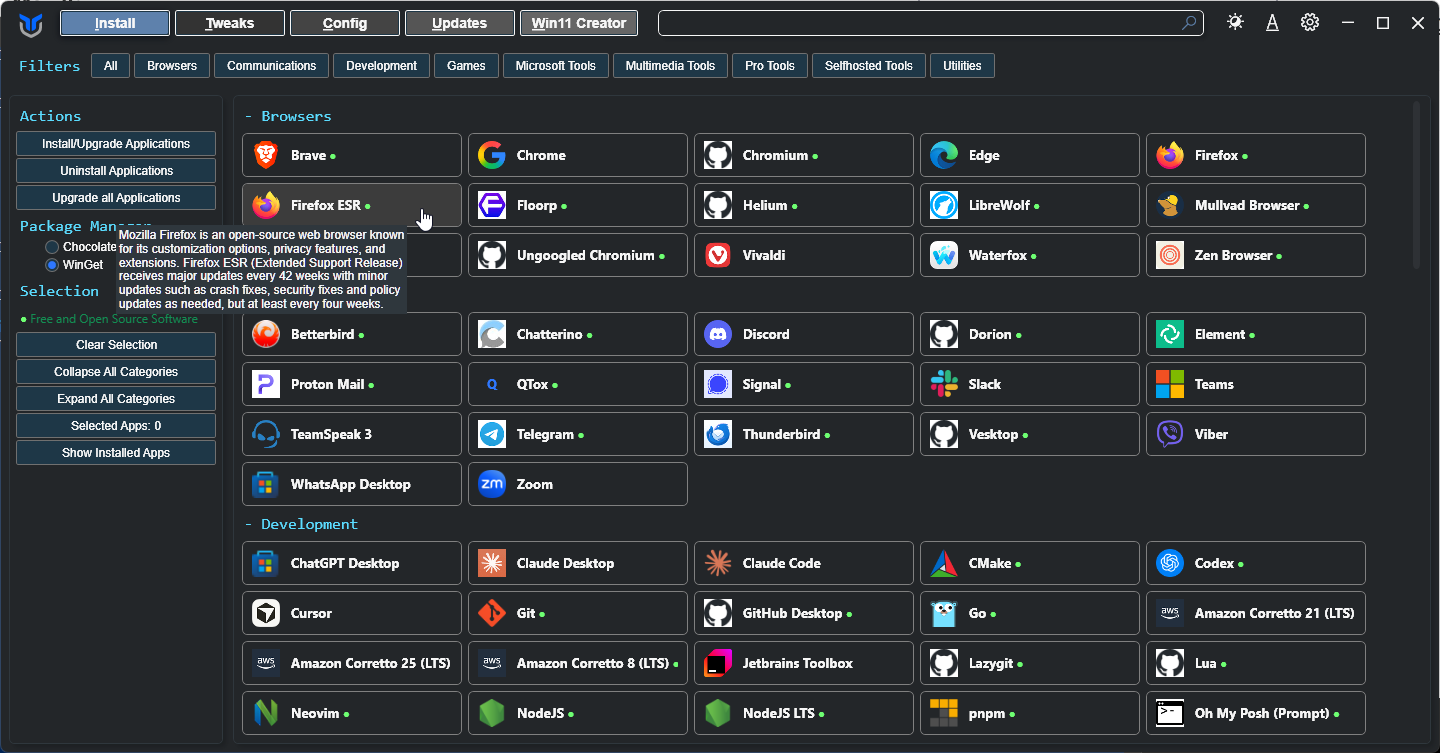Image resolution: width=1440 pixels, height=753 pixels.
Task: Click the Proton Mail icon
Action: tap(266, 384)
